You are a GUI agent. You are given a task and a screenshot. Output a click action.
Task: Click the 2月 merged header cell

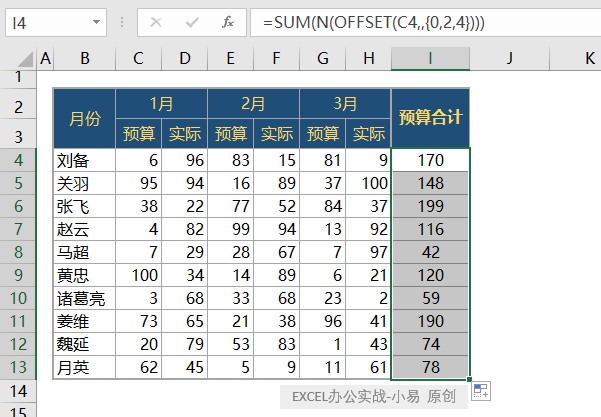pyautogui.click(x=253, y=103)
